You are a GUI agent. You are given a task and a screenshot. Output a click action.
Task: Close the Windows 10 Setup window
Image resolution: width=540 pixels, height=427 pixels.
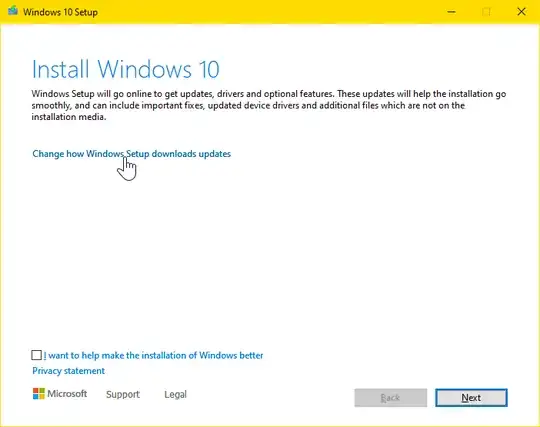521,12
